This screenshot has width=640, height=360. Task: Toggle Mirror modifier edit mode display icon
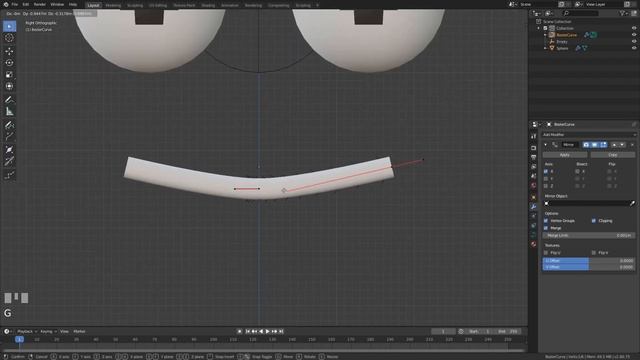(x=603, y=144)
